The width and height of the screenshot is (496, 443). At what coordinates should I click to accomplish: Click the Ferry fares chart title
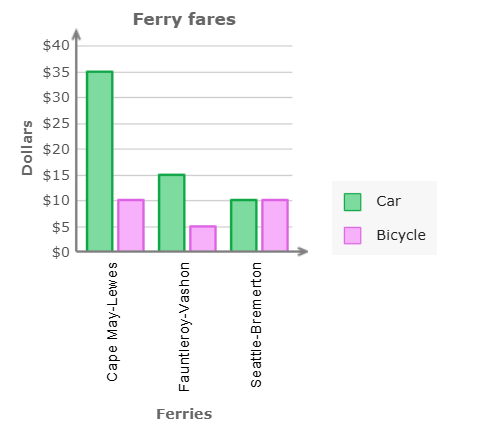click(x=184, y=19)
